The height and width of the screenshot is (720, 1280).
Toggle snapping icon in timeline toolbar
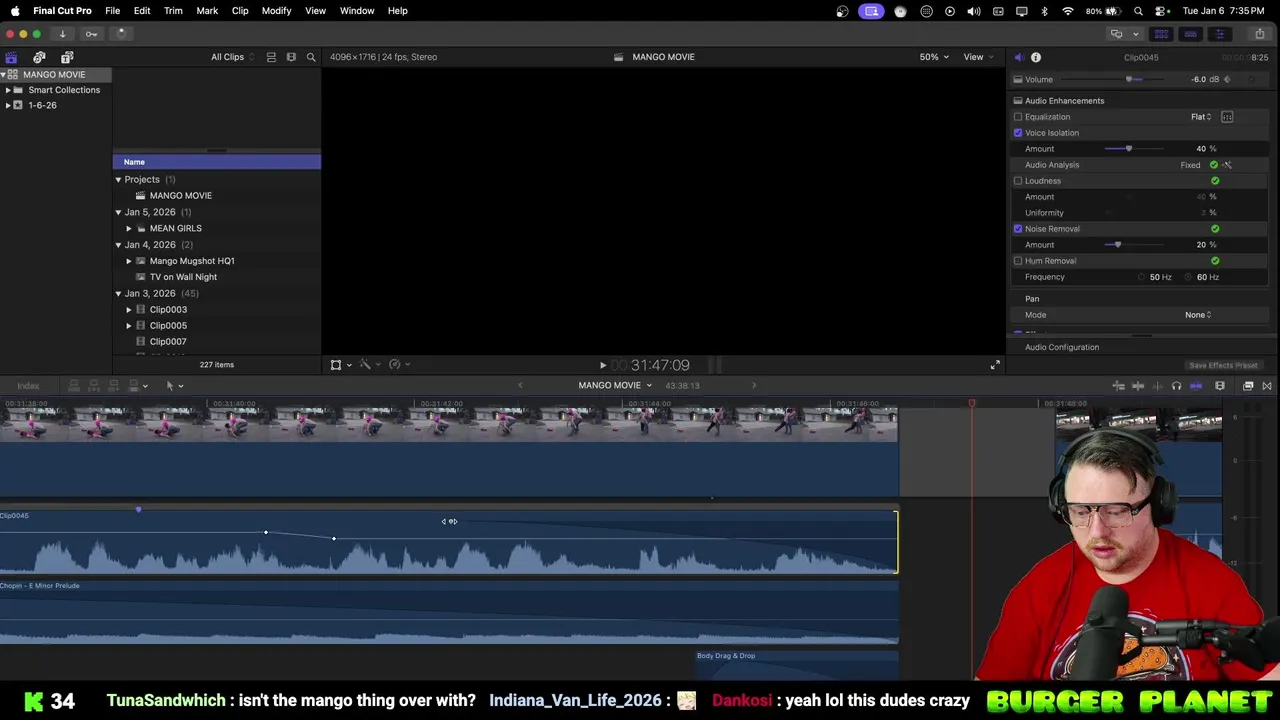pyautogui.click(x=1196, y=386)
